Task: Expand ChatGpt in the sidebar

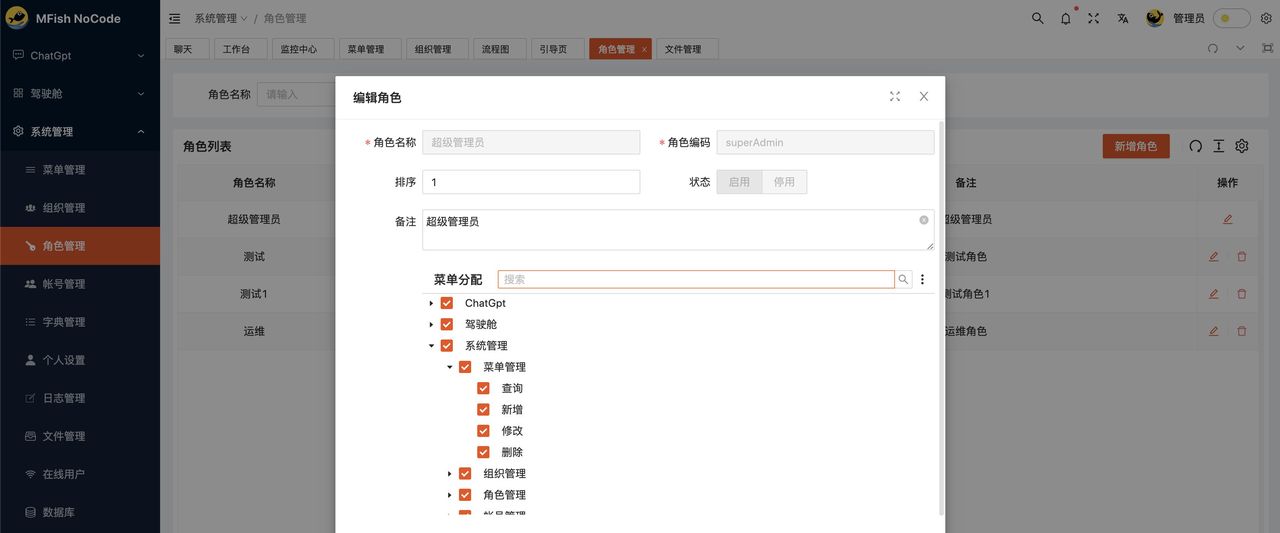Action: (x=80, y=56)
